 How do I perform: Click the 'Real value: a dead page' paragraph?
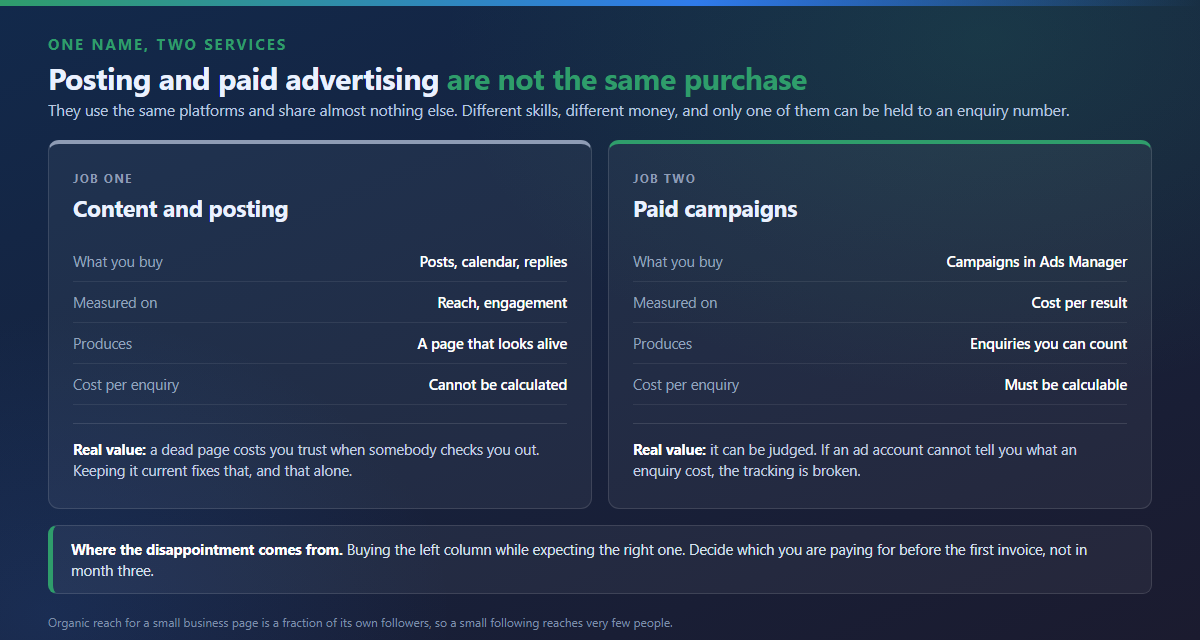point(307,460)
